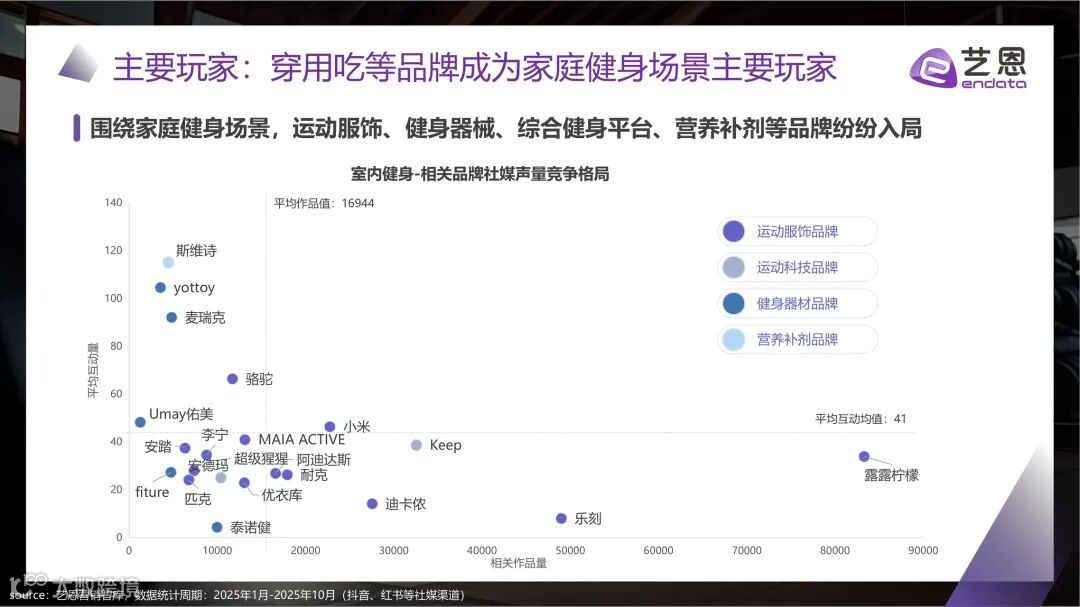Click the chart title 室内健身-相关品牌社媒声量竞争格局
This screenshot has height=607, width=1080.
(x=480, y=174)
